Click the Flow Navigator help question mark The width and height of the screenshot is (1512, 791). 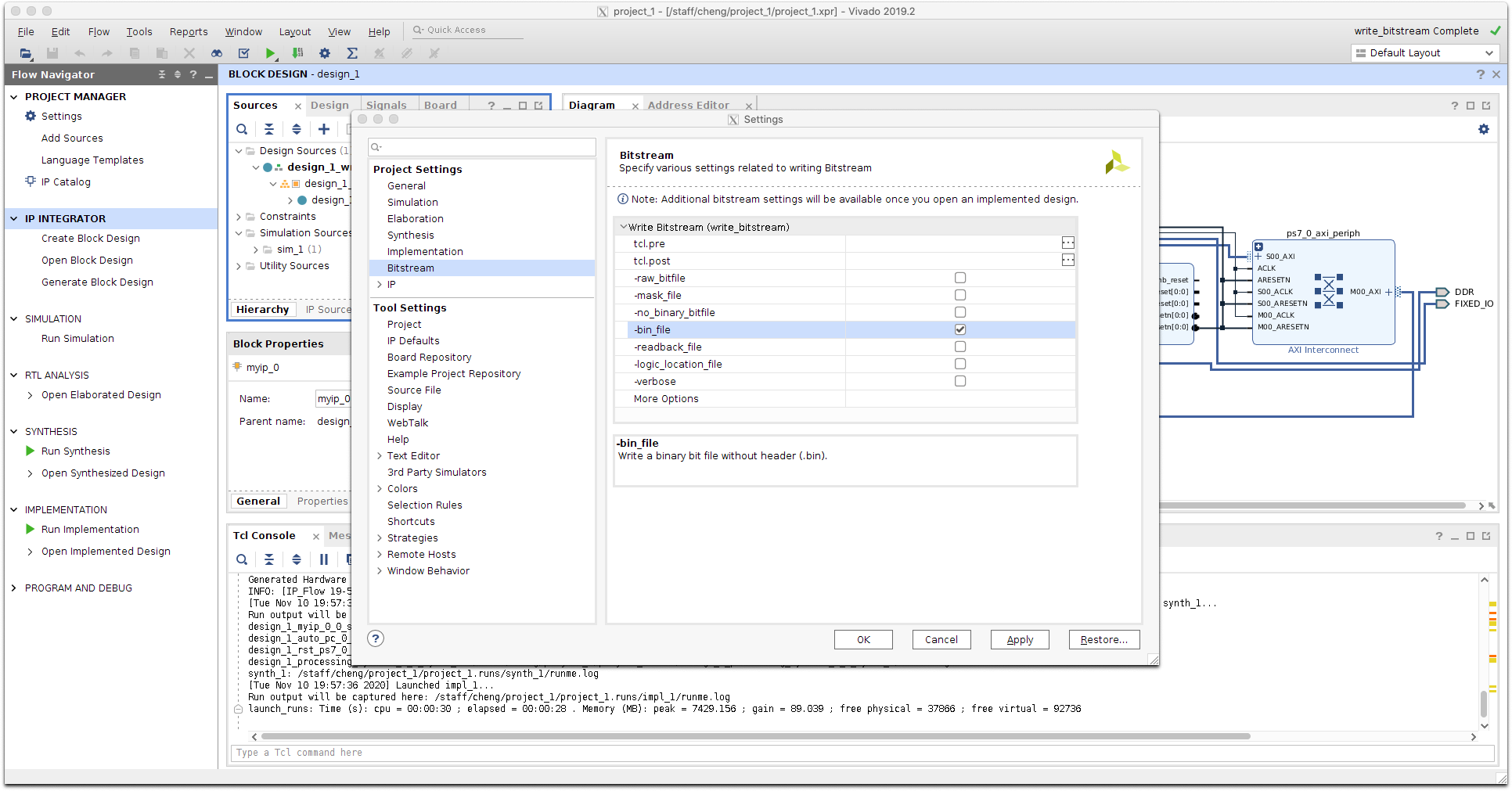click(193, 74)
